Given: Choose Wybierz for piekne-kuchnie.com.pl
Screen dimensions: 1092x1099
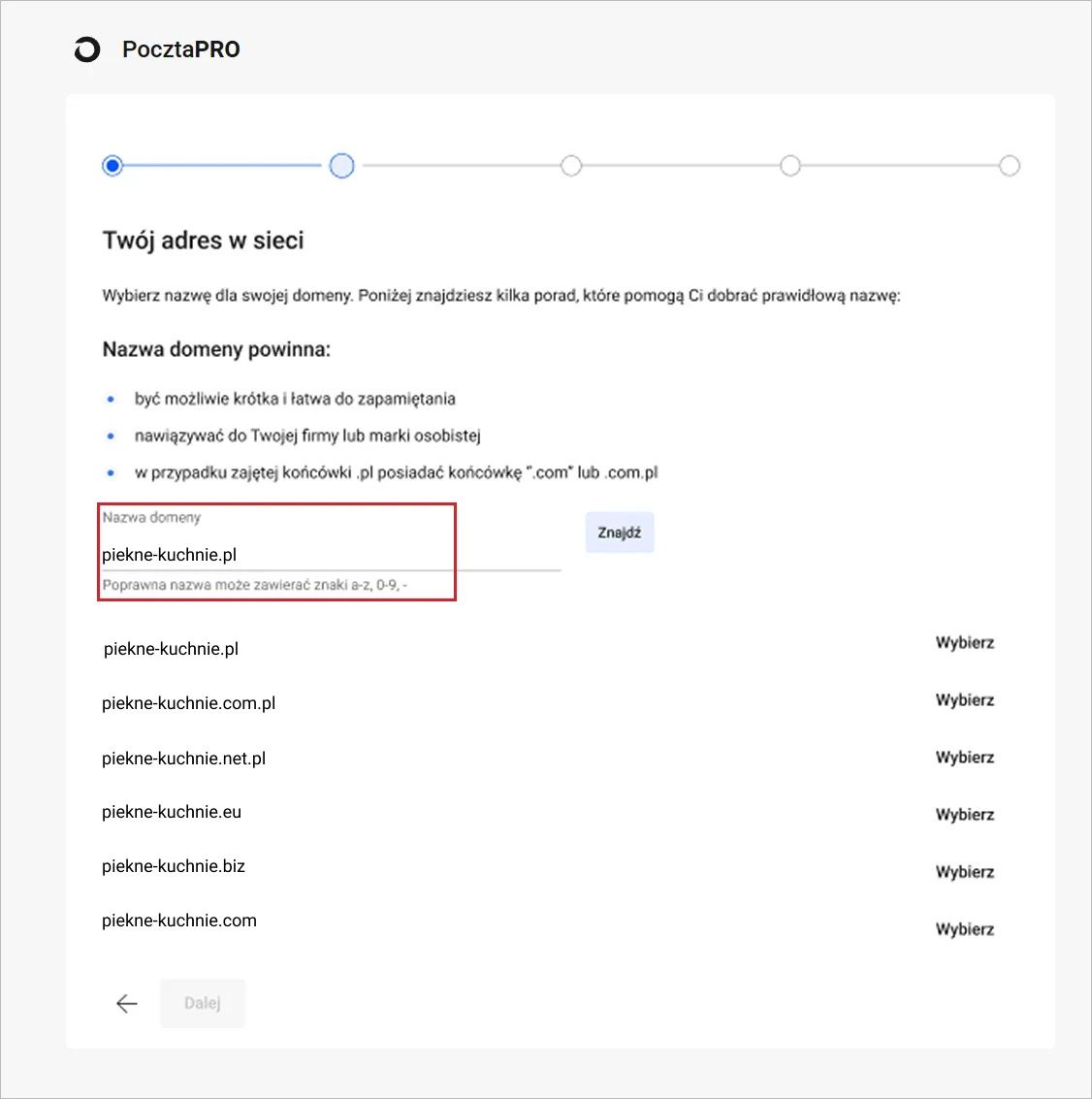Looking at the screenshot, I should (x=965, y=700).
